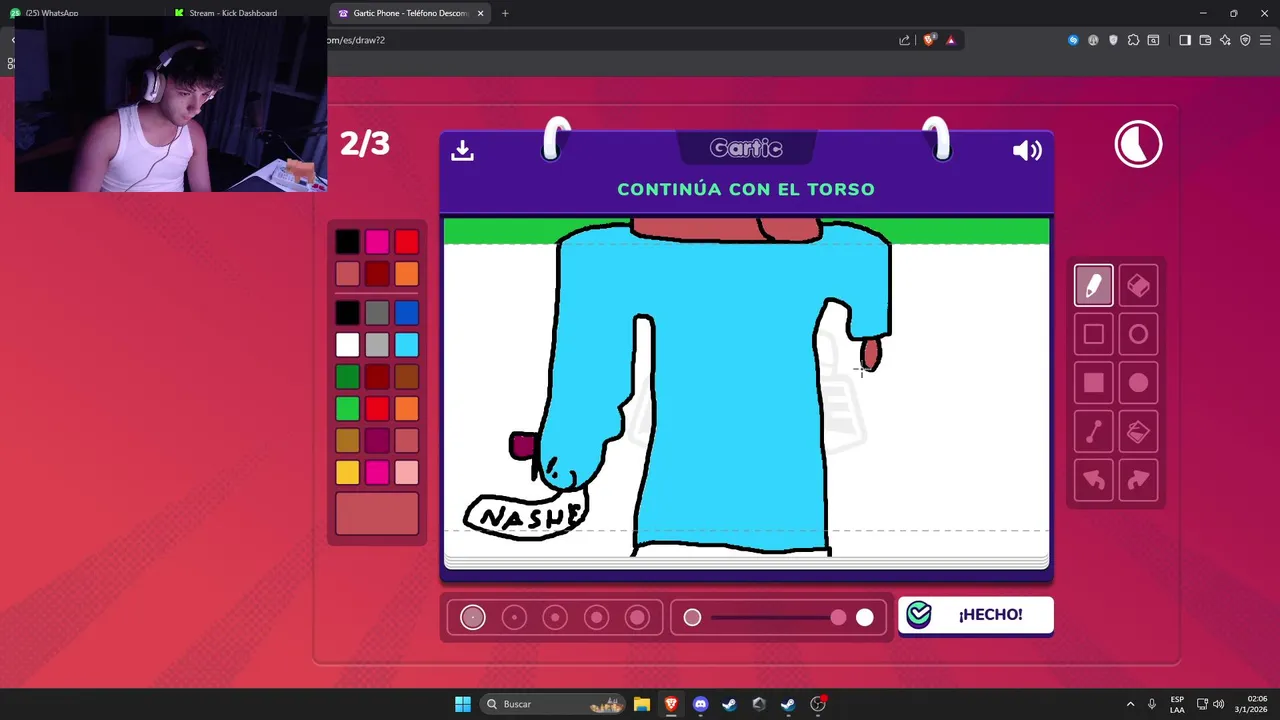This screenshot has height=720, width=1280.
Task: Switch the ESP LAA input language
Action: tap(1177, 704)
